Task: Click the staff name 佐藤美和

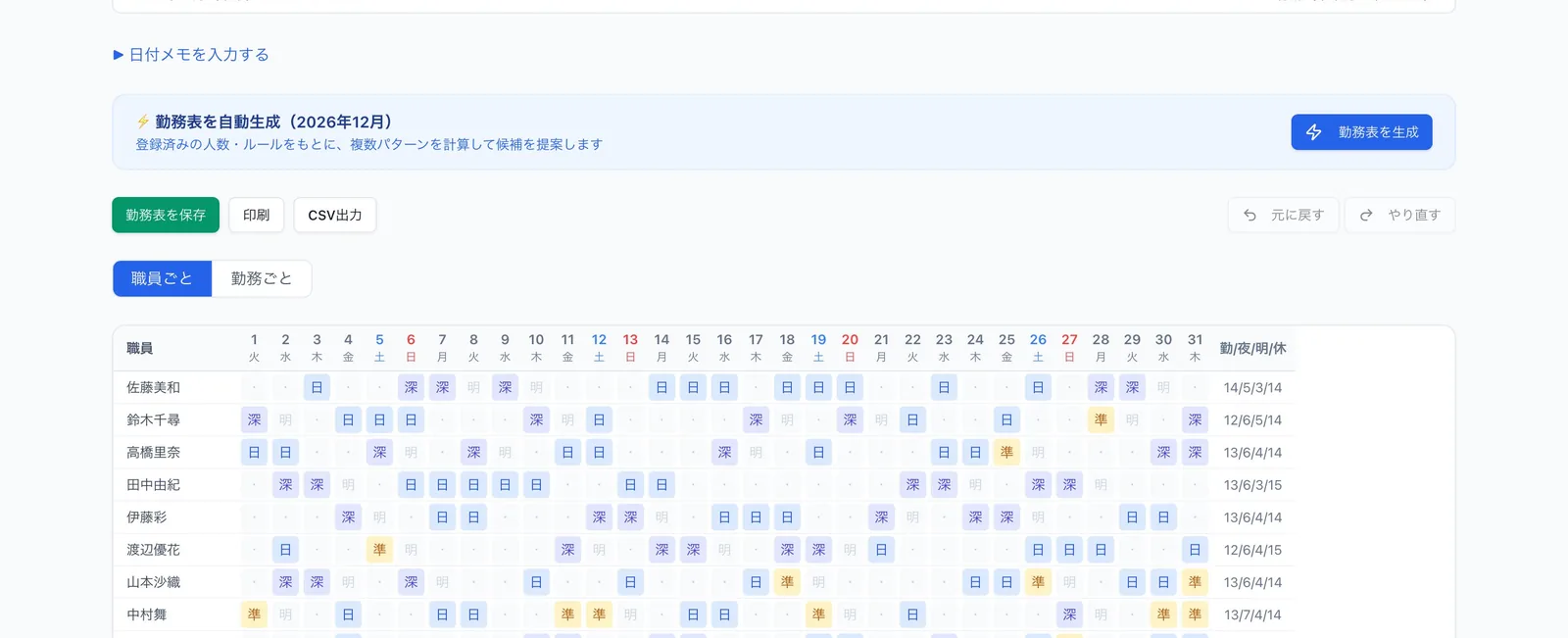Action: (154, 387)
